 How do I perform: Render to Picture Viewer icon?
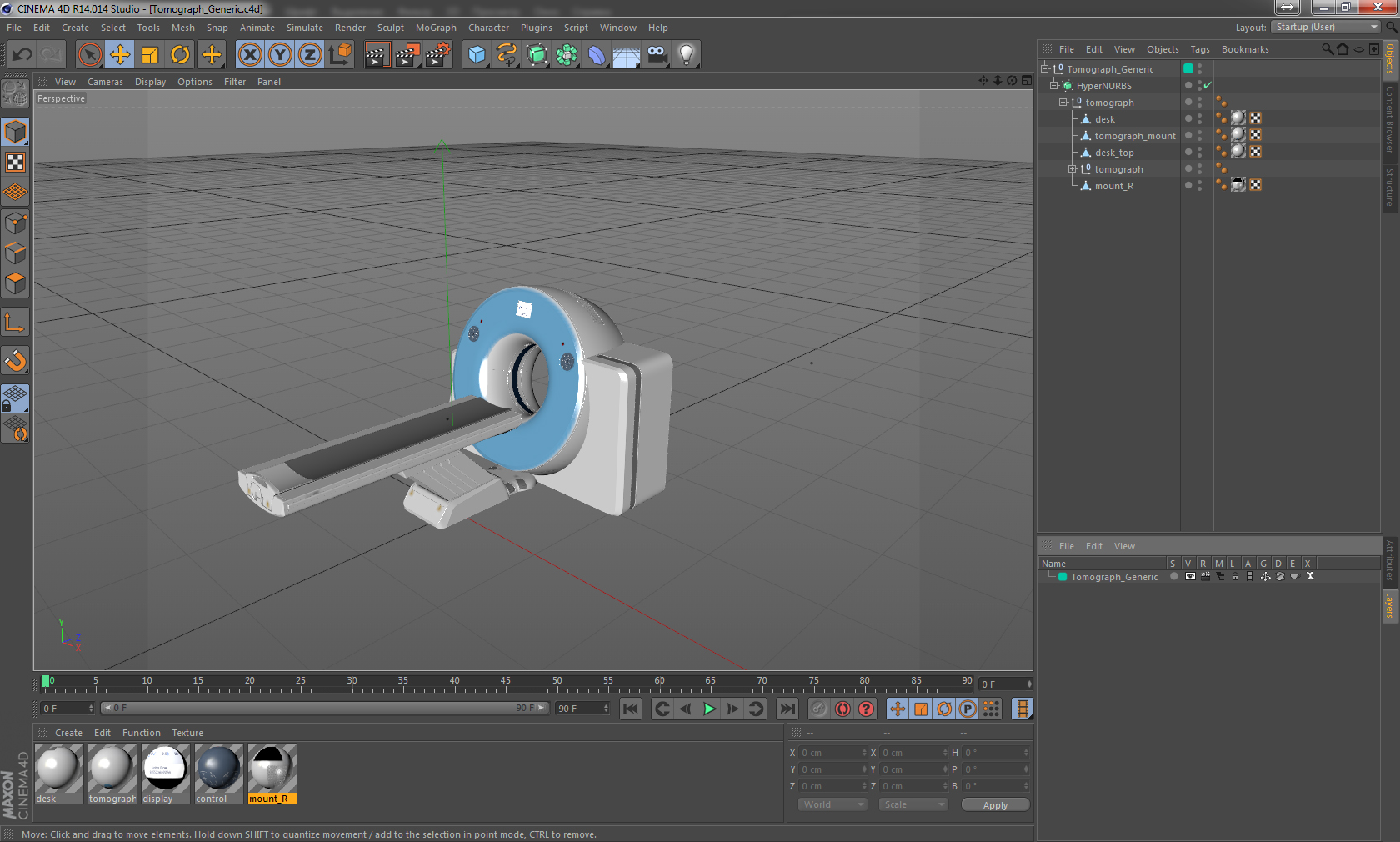pyautogui.click(x=407, y=55)
